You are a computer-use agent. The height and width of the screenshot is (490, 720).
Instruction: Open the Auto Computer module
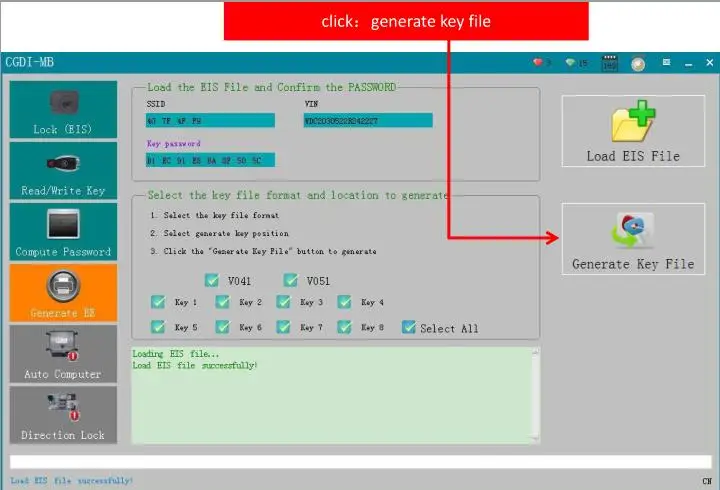click(x=63, y=354)
